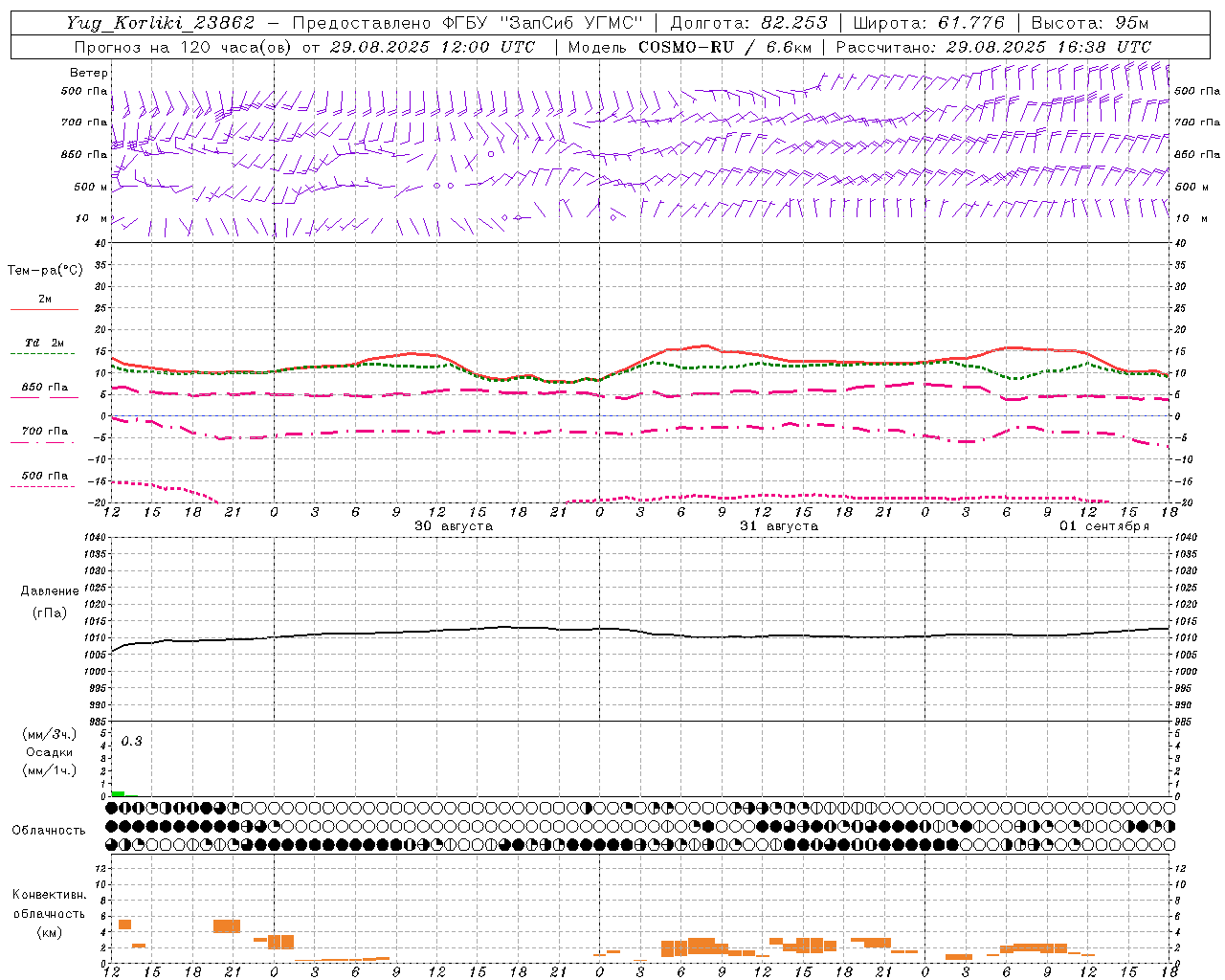Image resolution: width=1225 pixels, height=980 pixels.
Task: Click the calculation time '29.08.2025 16:38 UTC'
Action: pos(1048,47)
